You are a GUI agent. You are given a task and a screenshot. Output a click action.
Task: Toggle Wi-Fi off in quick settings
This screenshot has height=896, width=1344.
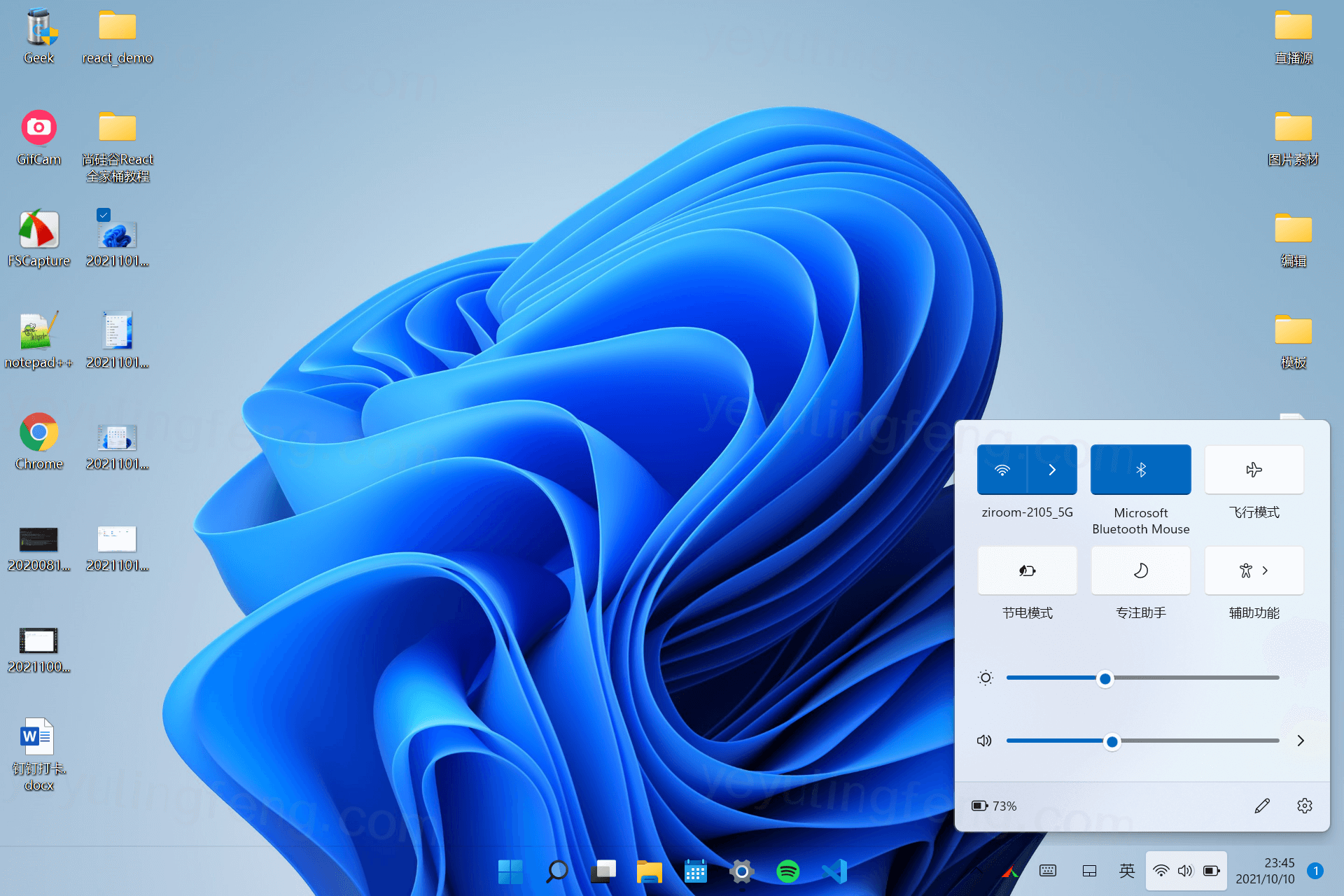pyautogui.click(x=1002, y=470)
